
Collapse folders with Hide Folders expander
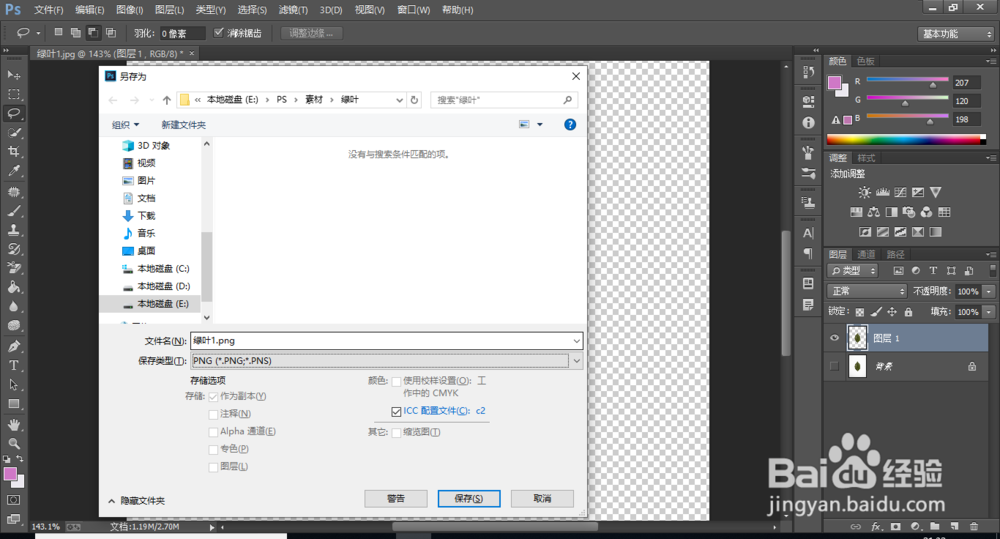[x=136, y=501]
